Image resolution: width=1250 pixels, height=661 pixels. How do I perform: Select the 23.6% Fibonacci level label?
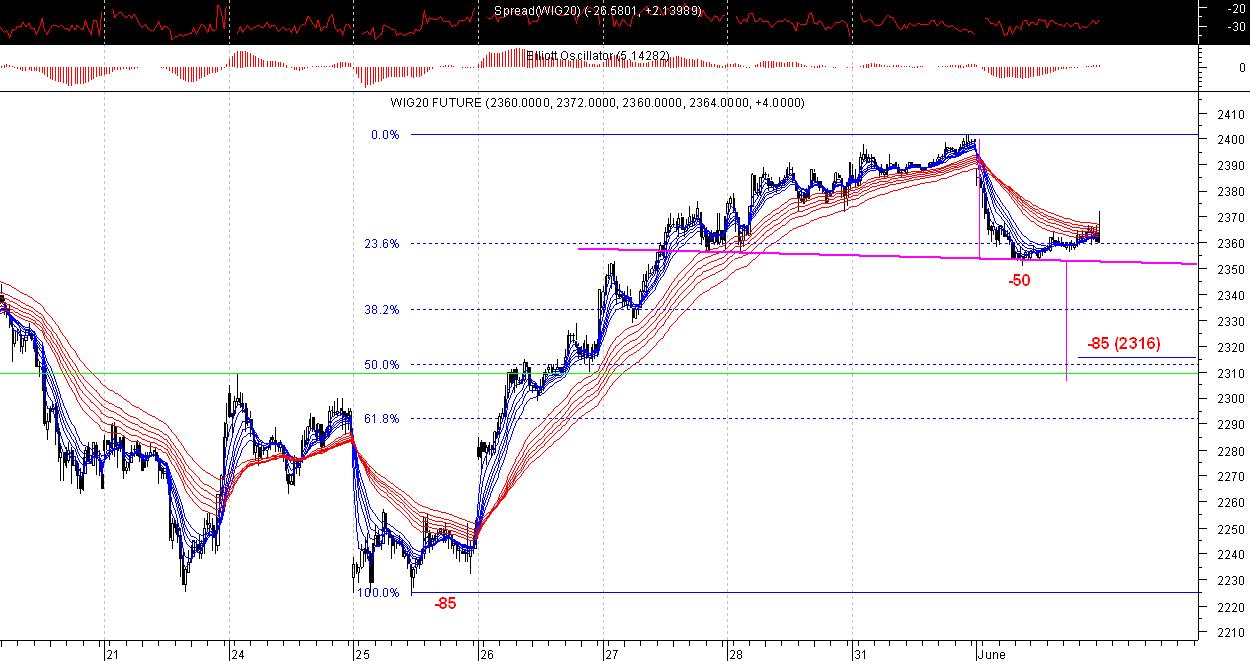(x=383, y=244)
